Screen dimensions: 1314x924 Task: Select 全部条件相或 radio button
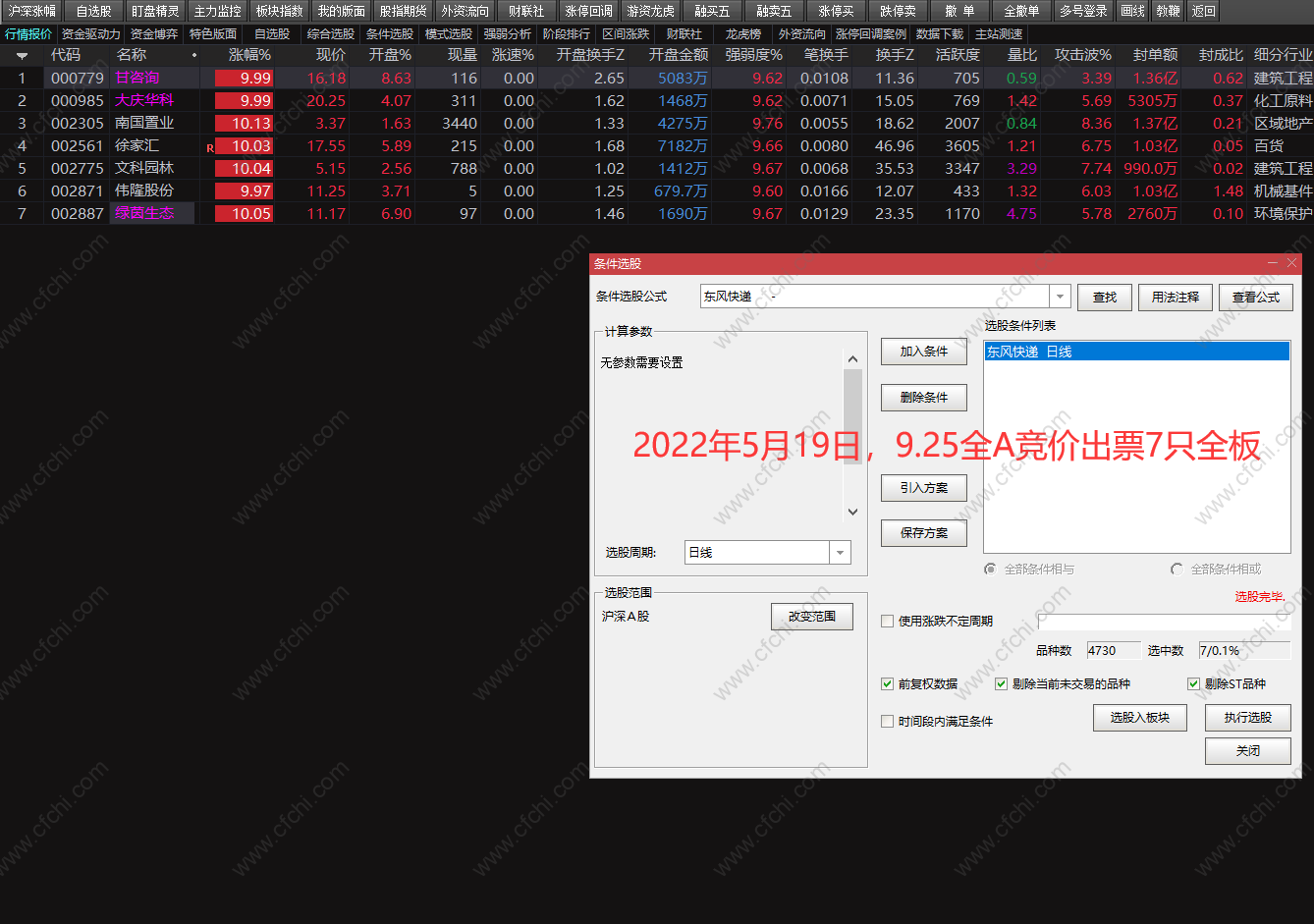pyautogui.click(x=1177, y=569)
